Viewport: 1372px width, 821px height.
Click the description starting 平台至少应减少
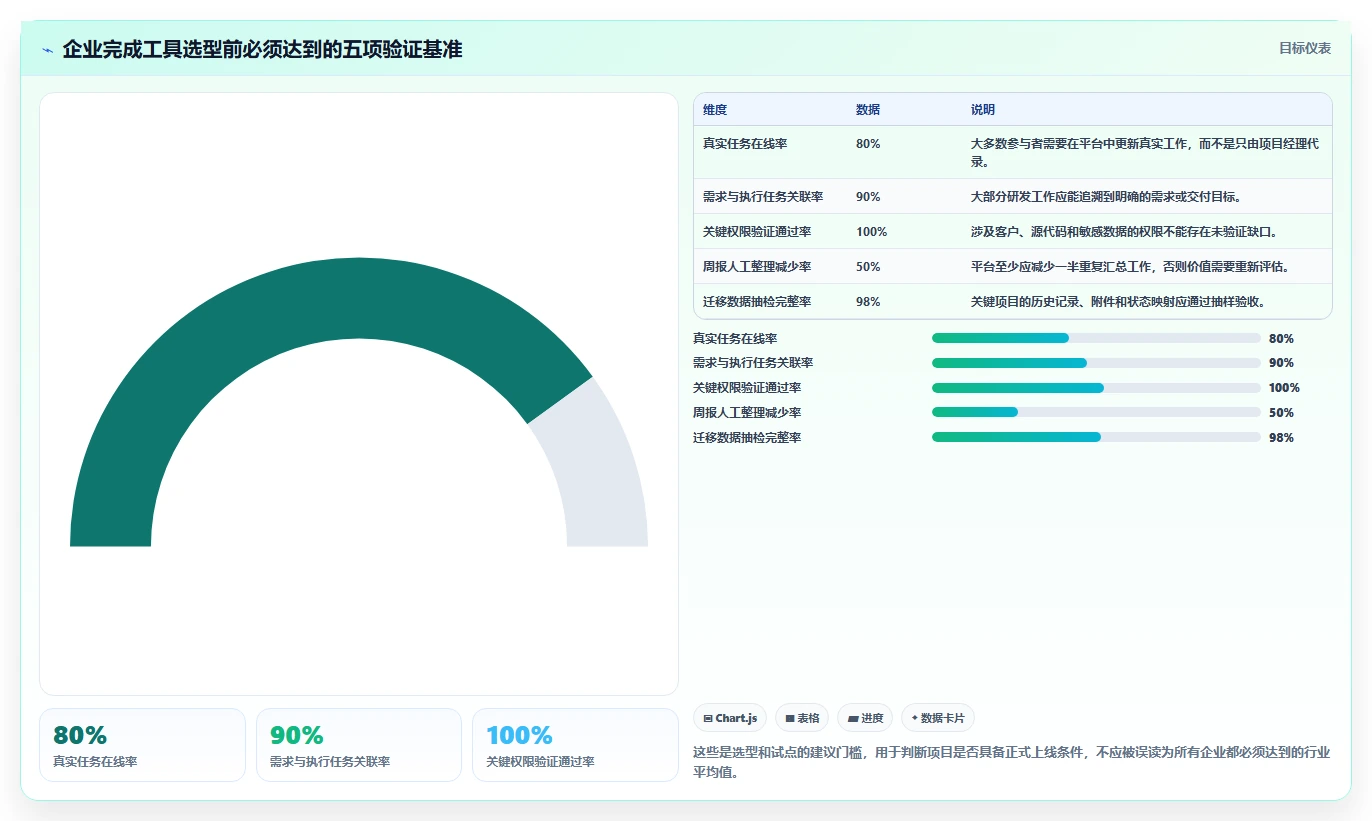[1130, 267]
